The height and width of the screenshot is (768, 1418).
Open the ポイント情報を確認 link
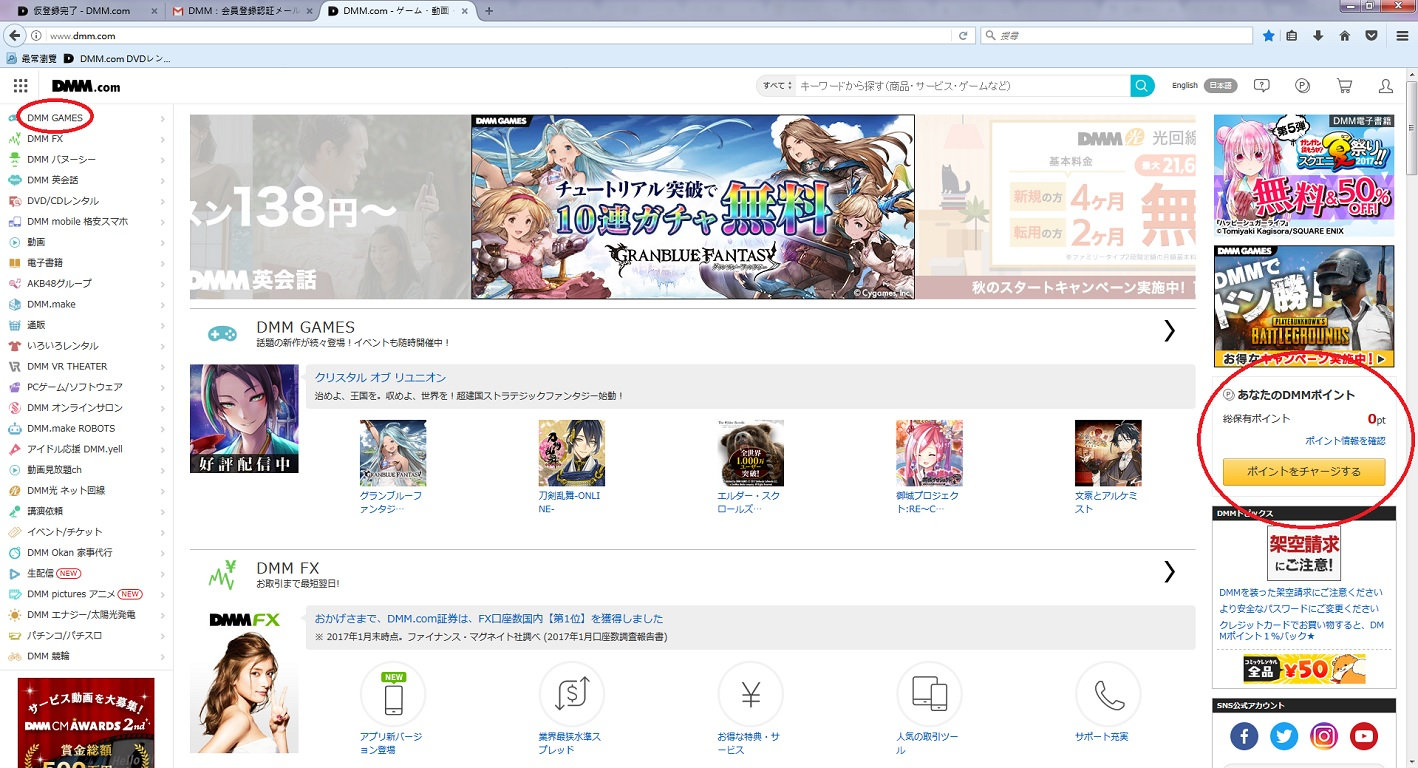[x=1345, y=441]
